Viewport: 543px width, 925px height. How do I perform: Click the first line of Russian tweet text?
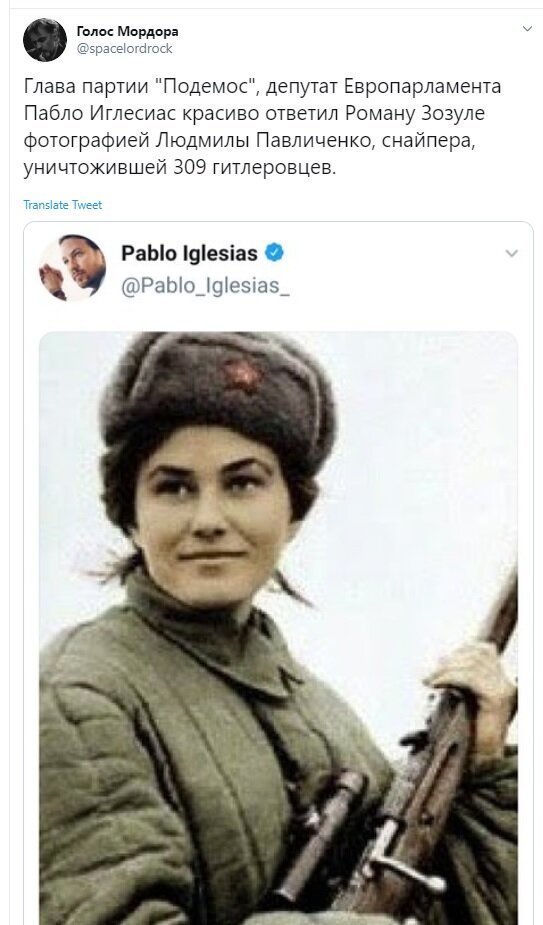pyautogui.click(x=263, y=86)
